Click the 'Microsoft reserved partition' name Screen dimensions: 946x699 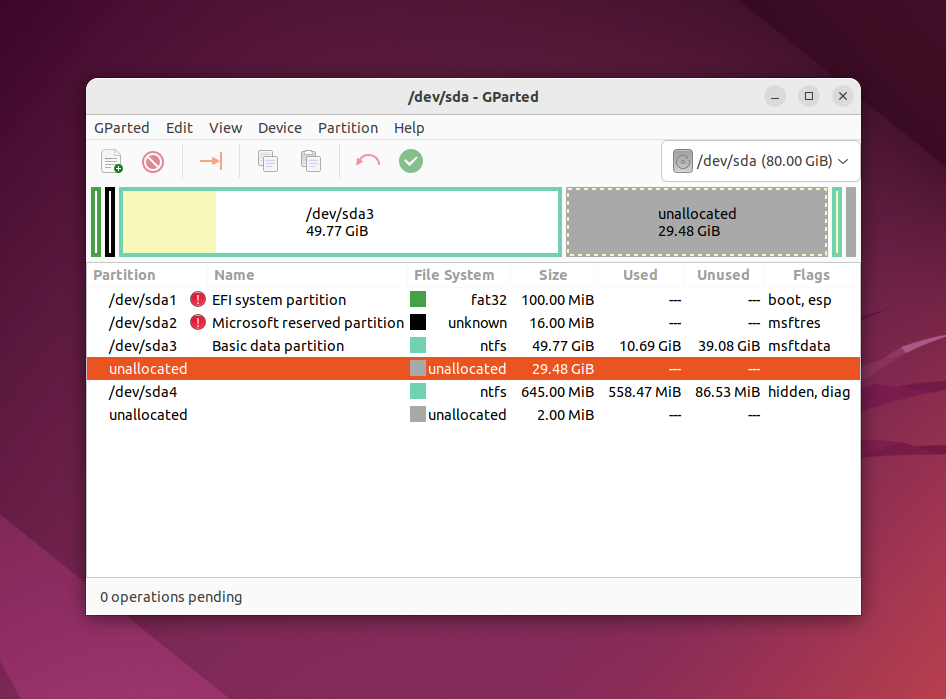tap(308, 323)
